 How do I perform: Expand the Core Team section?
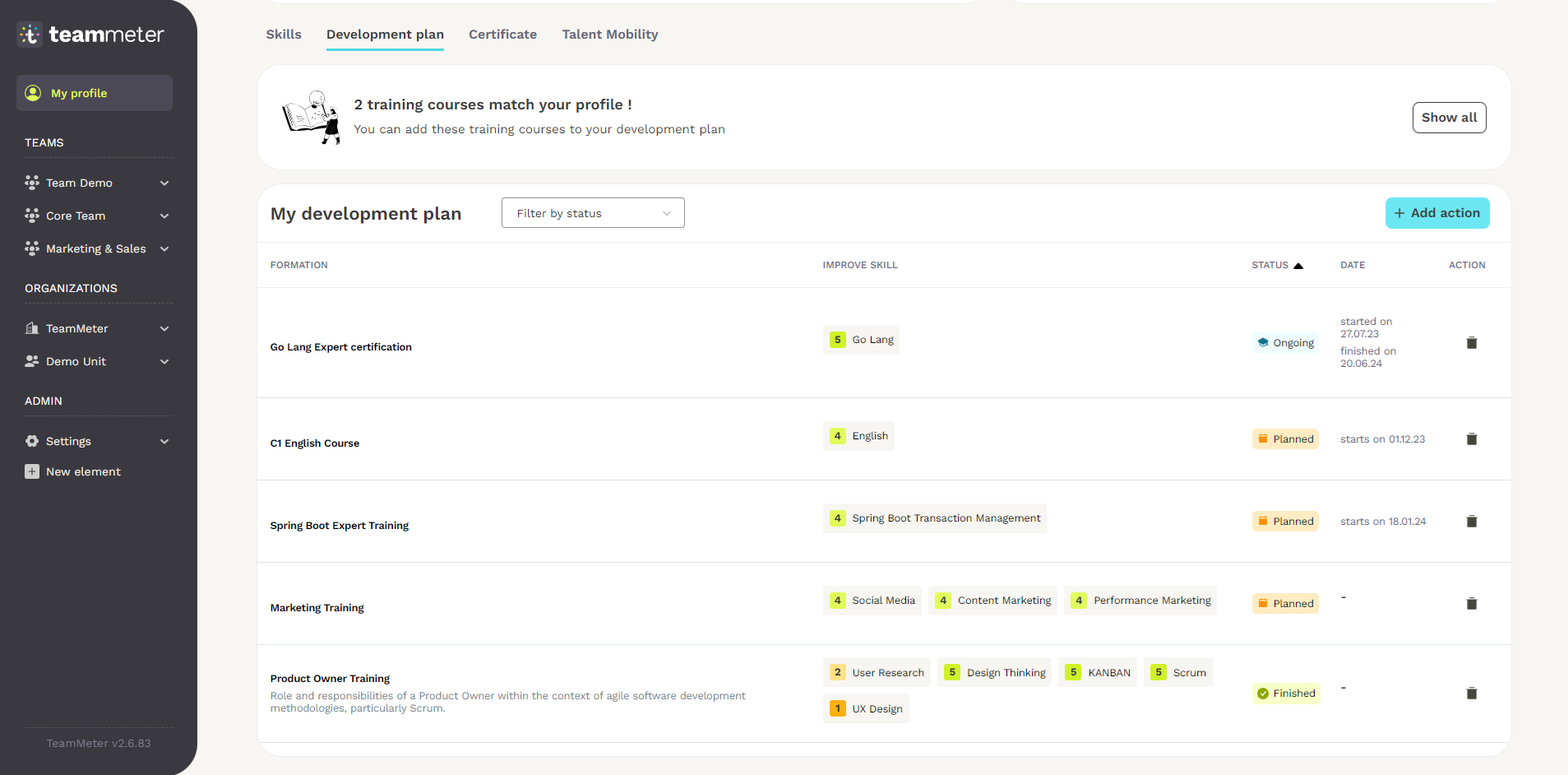coord(164,216)
